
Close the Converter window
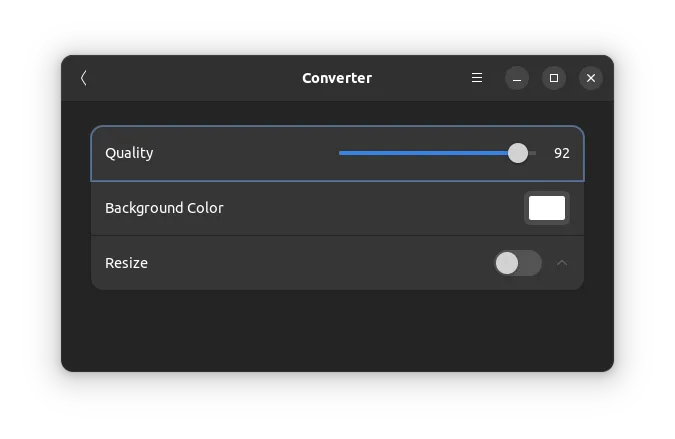[x=591, y=78]
